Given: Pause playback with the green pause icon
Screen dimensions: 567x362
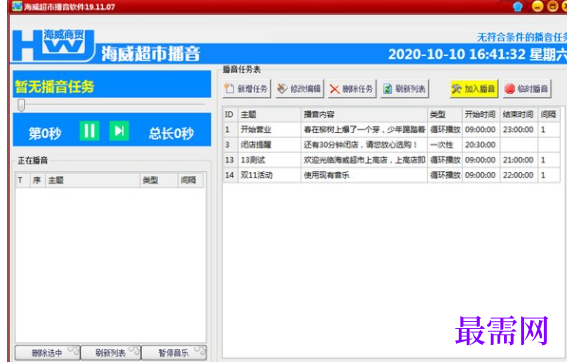Looking at the screenshot, I should click(x=89, y=131).
